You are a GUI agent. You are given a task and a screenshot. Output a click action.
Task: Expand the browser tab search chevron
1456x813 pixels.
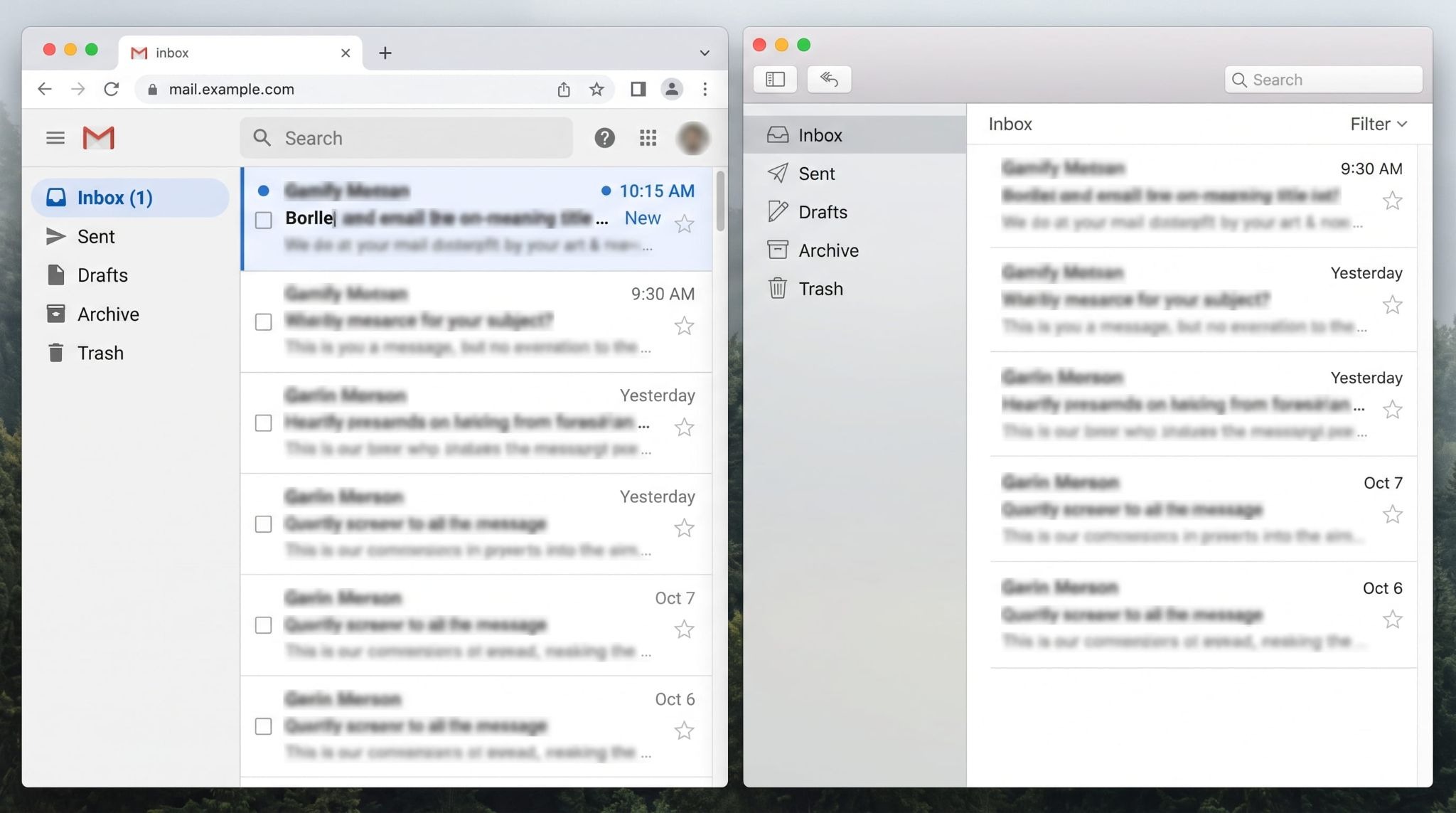point(704,53)
